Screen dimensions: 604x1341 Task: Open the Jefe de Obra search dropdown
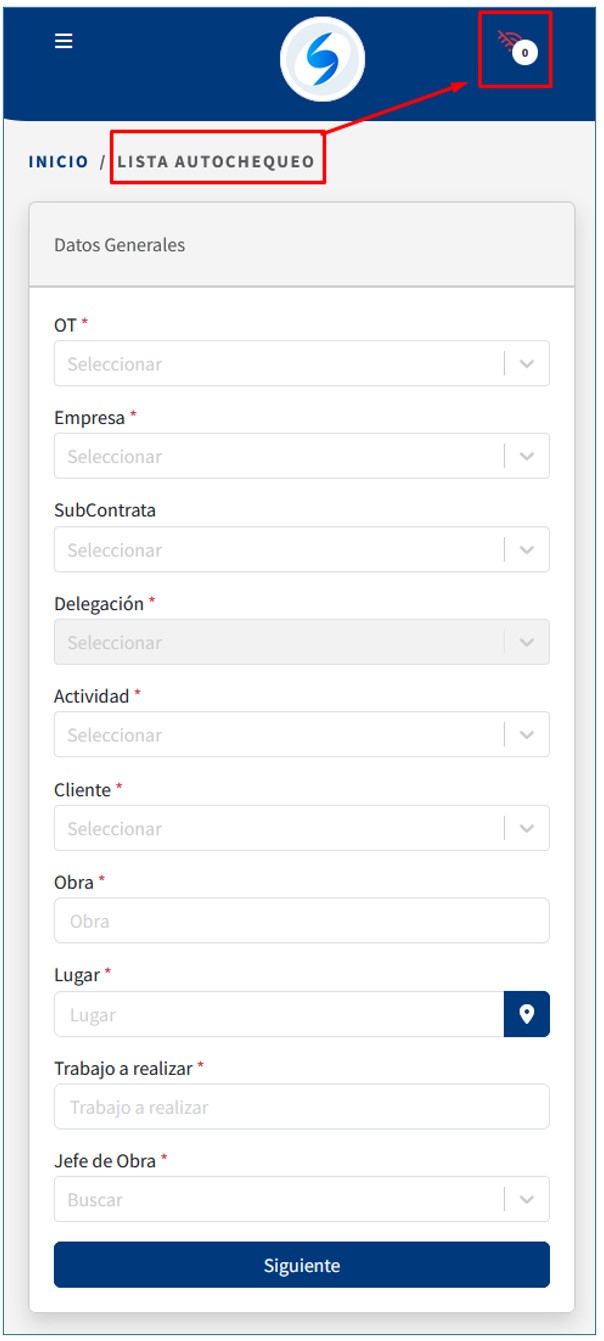click(x=280, y=1199)
